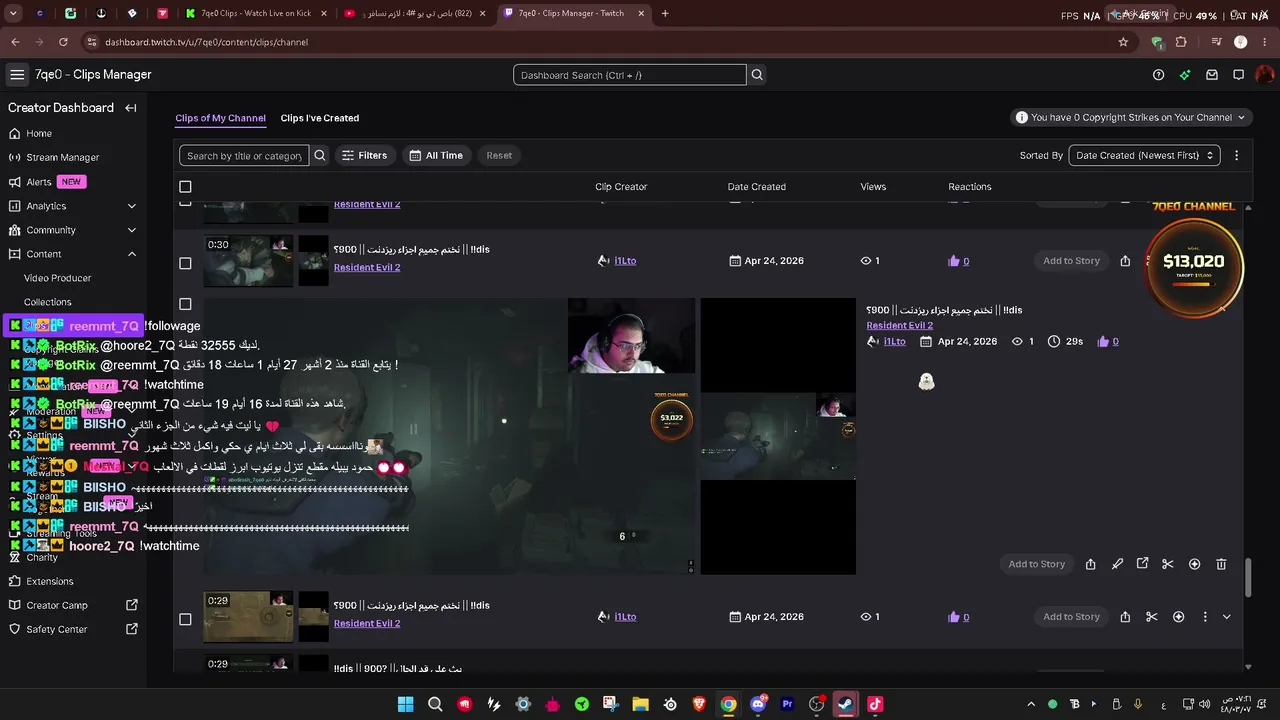The image size is (1280, 720).
Task: Open Brave browser from the taskbar
Action: click(699, 704)
